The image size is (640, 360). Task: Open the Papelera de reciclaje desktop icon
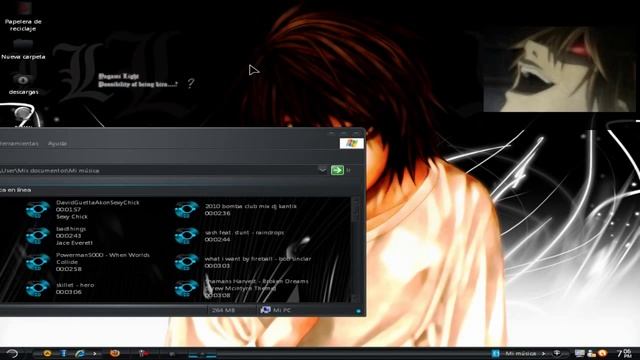tap(24, 16)
